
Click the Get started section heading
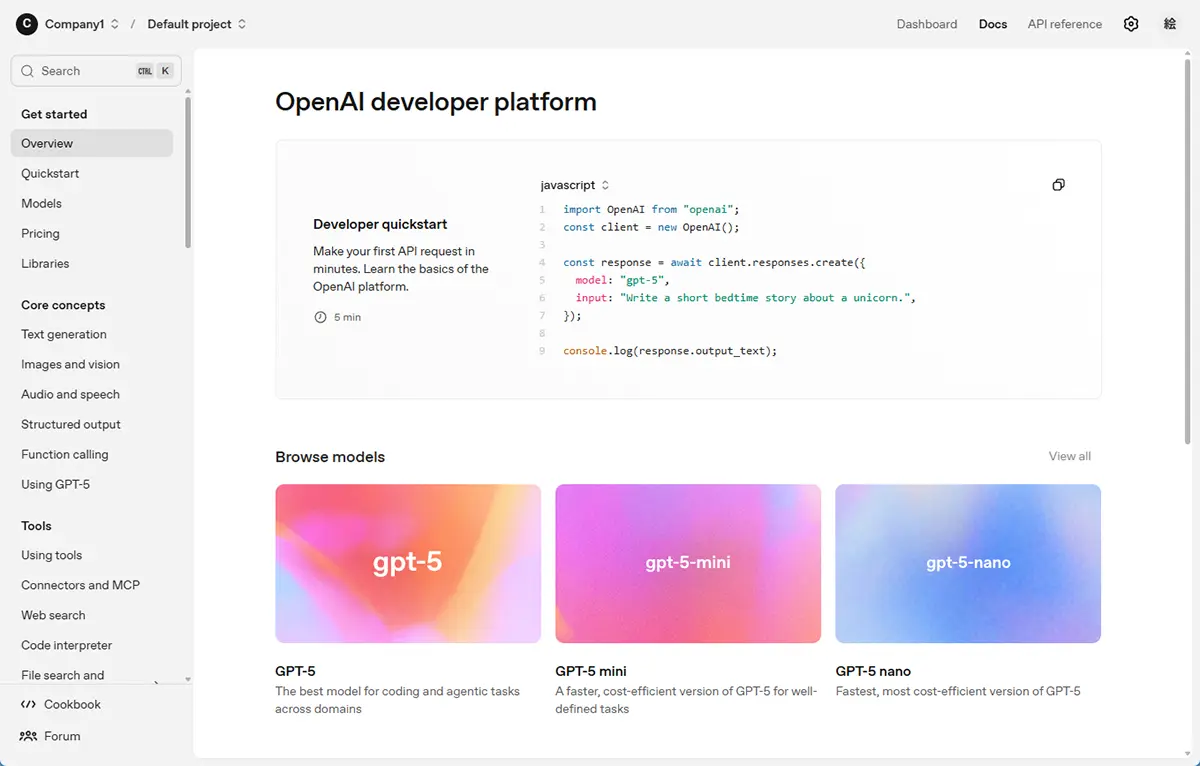point(54,114)
